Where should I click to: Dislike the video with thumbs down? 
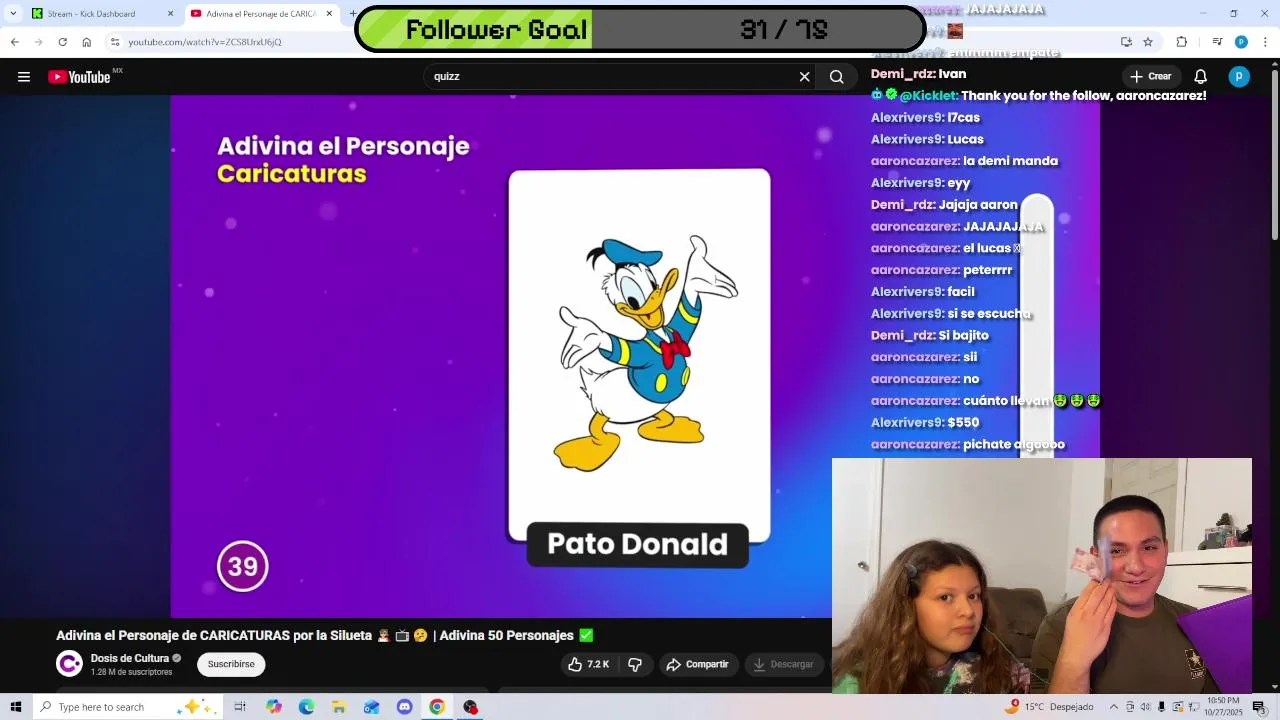(x=635, y=664)
